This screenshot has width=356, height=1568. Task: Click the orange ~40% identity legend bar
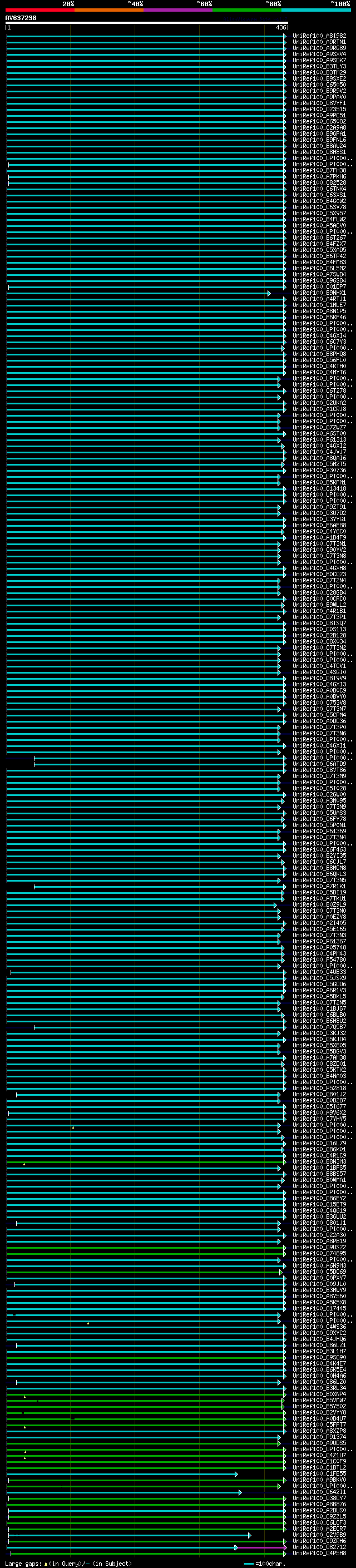click(109, 10)
